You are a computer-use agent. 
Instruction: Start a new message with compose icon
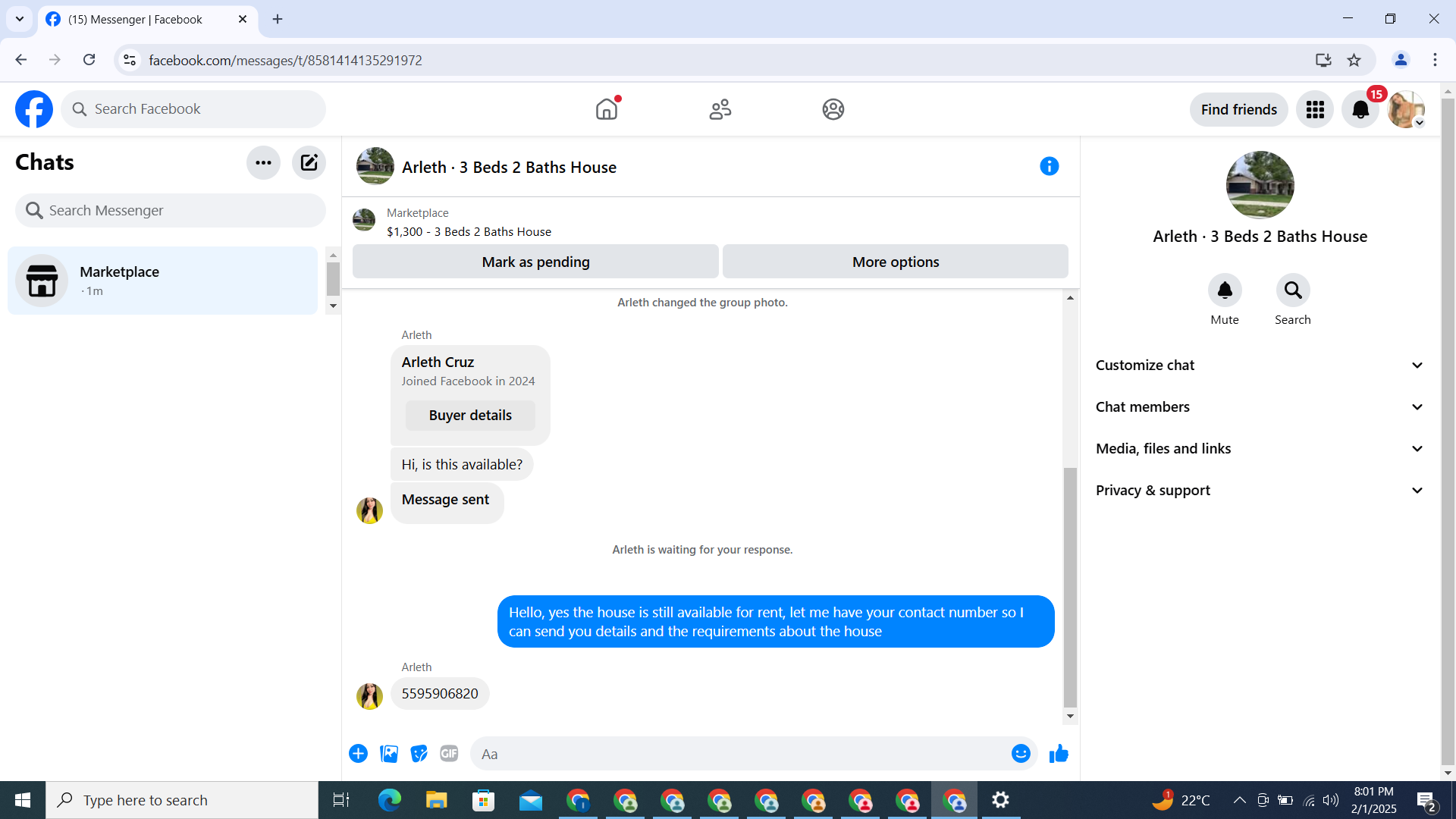(x=309, y=162)
